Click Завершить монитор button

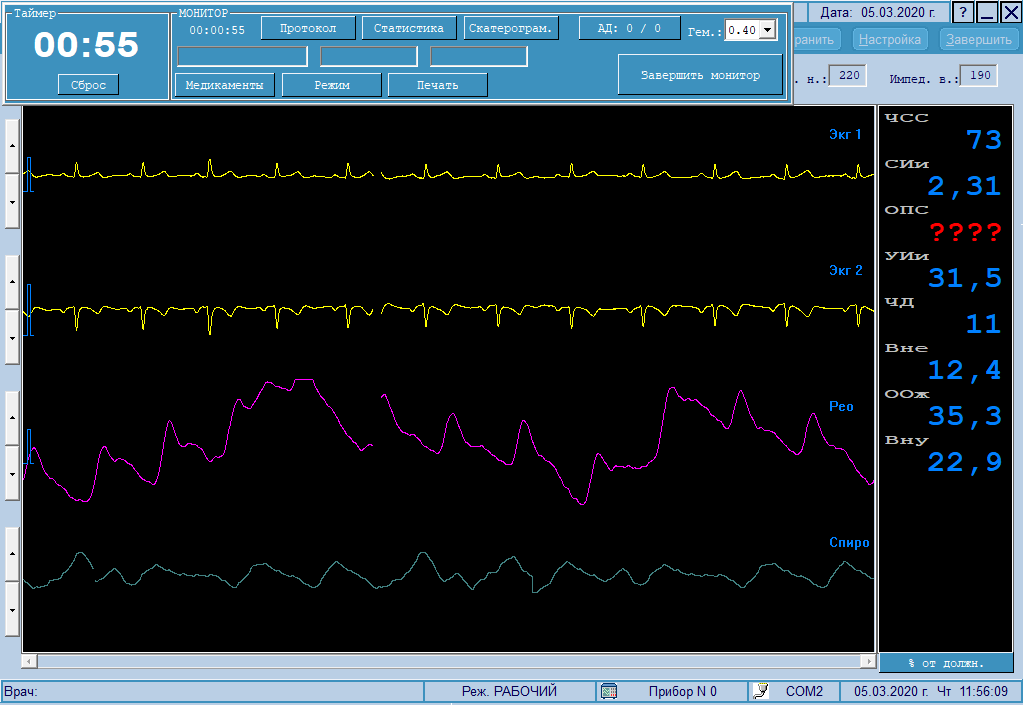click(x=700, y=75)
